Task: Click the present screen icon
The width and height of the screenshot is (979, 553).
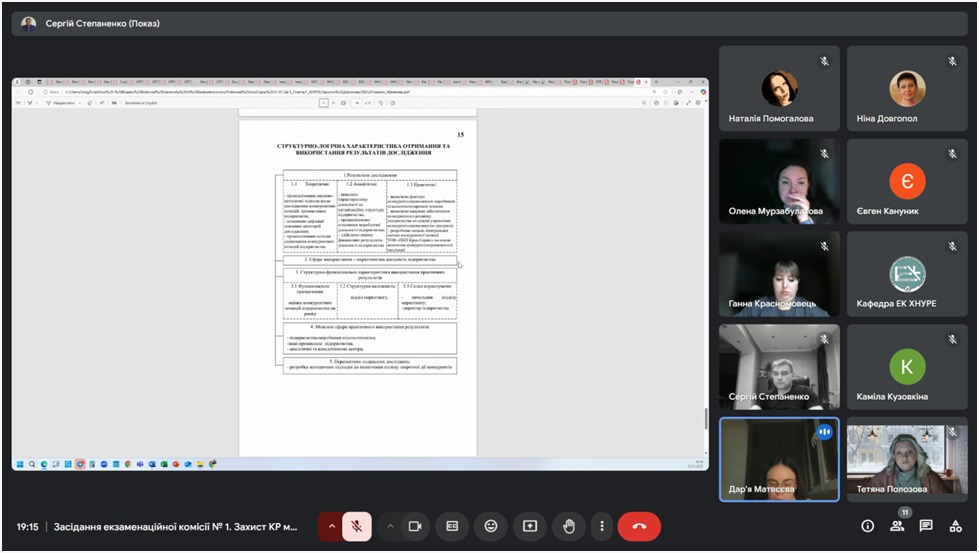Action: click(x=529, y=526)
